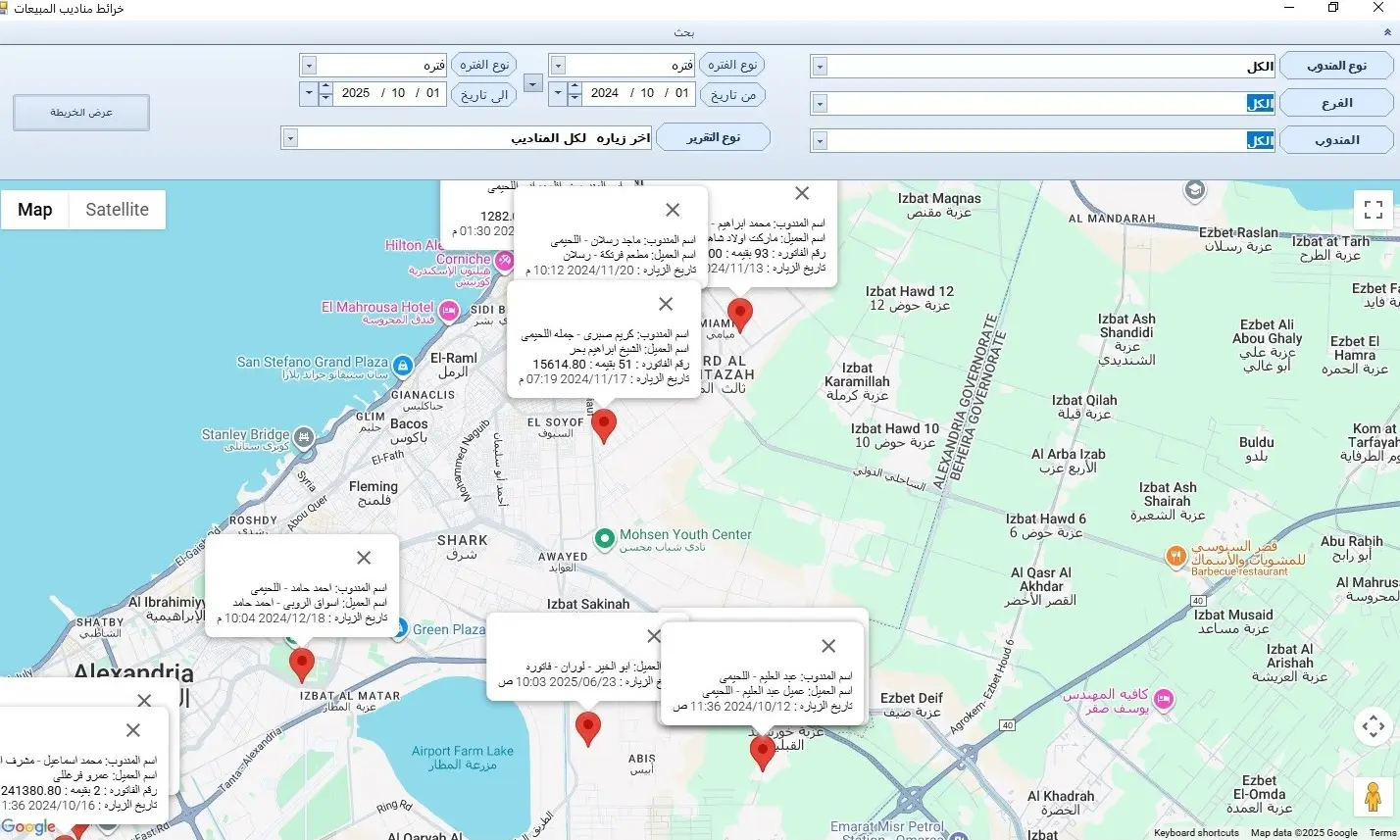Open the Keyboard shortcuts link

(1196, 833)
